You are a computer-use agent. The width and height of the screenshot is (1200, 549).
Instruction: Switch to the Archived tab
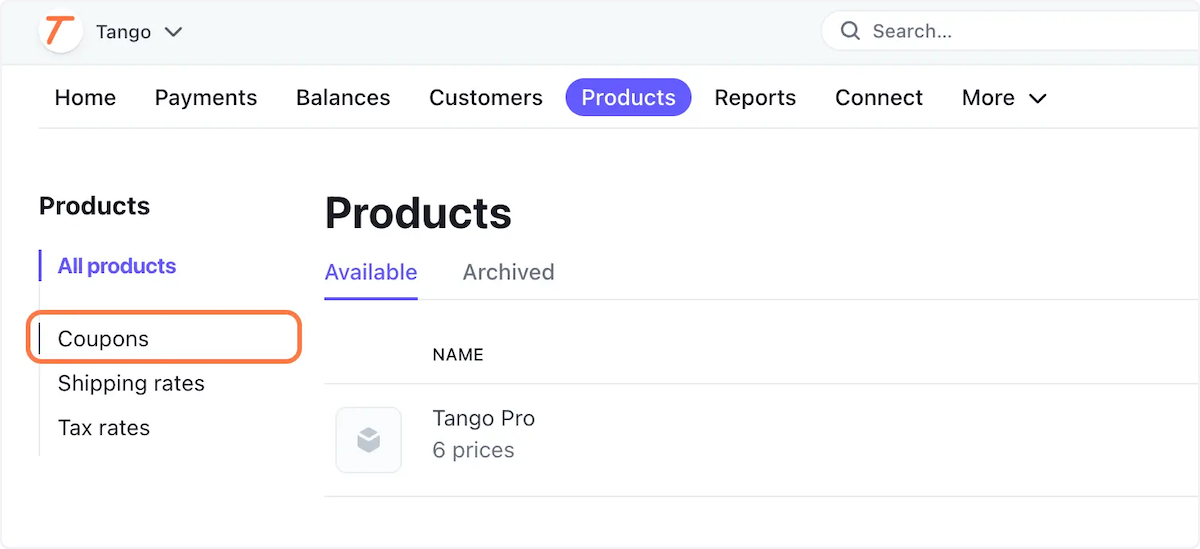pos(508,272)
